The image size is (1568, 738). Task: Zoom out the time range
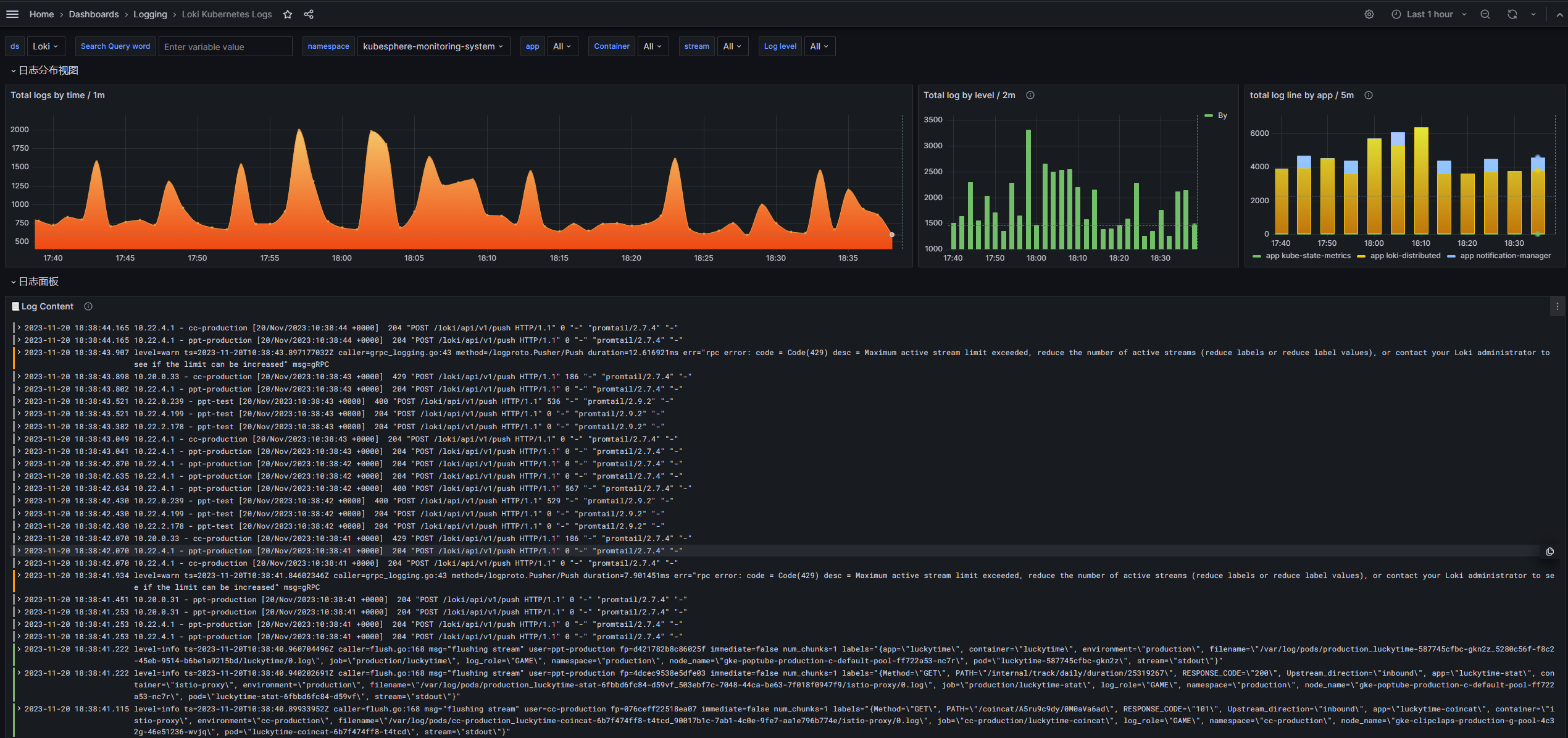click(x=1485, y=14)
